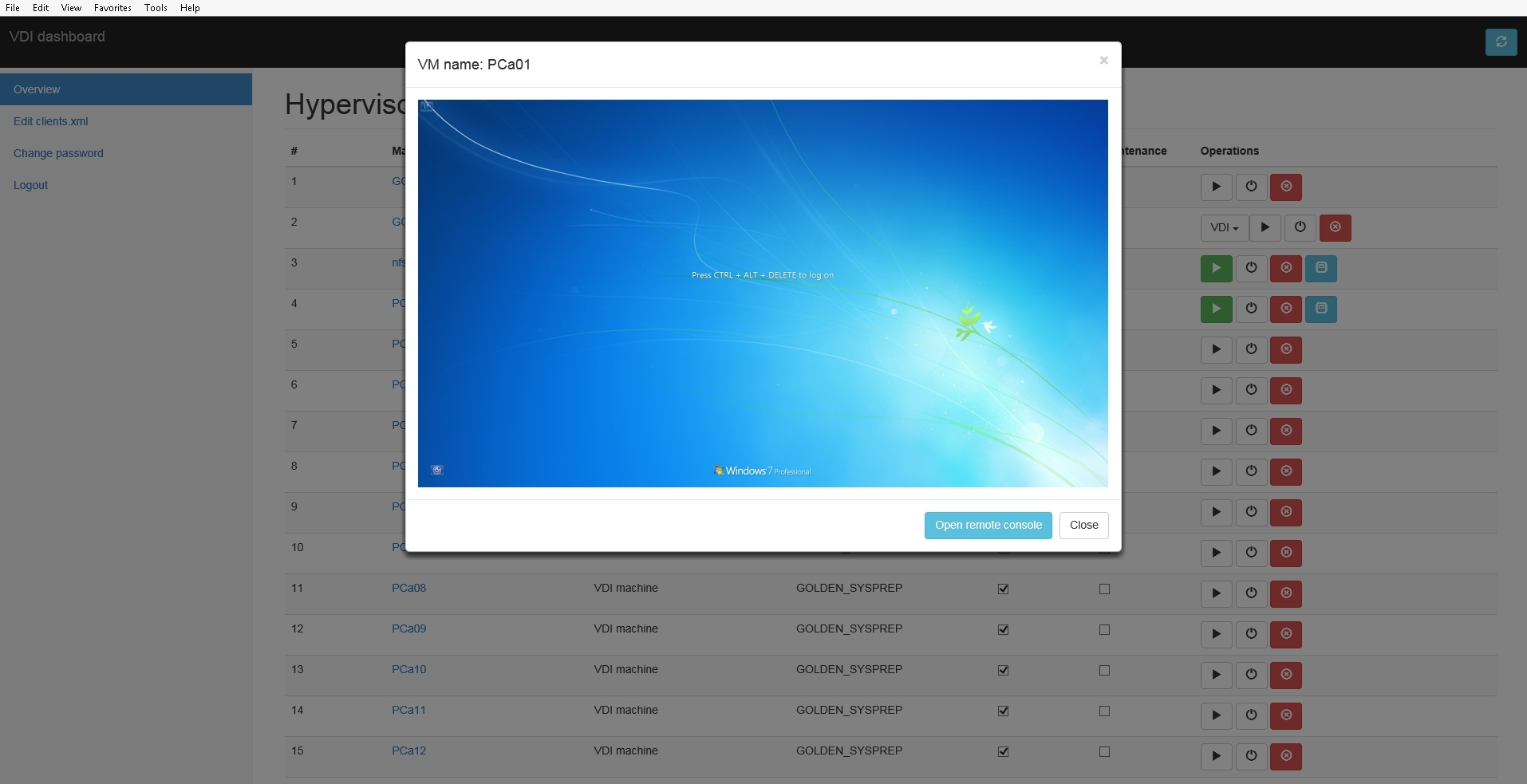Click the power icon in row 1
1527x784 pixels.
[1251, 187]
